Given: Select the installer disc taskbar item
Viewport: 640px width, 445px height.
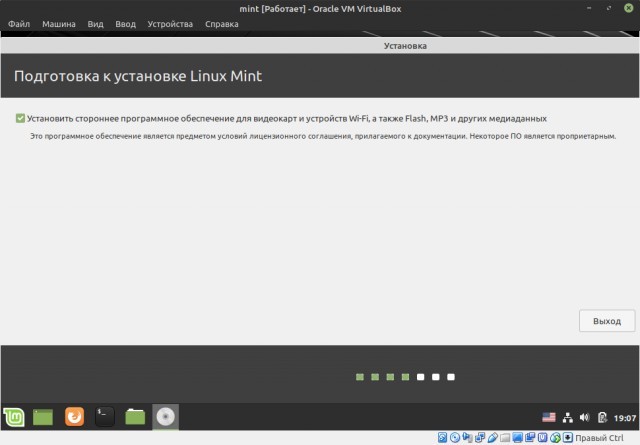Looking at the screenshot, I should point(165,417).
